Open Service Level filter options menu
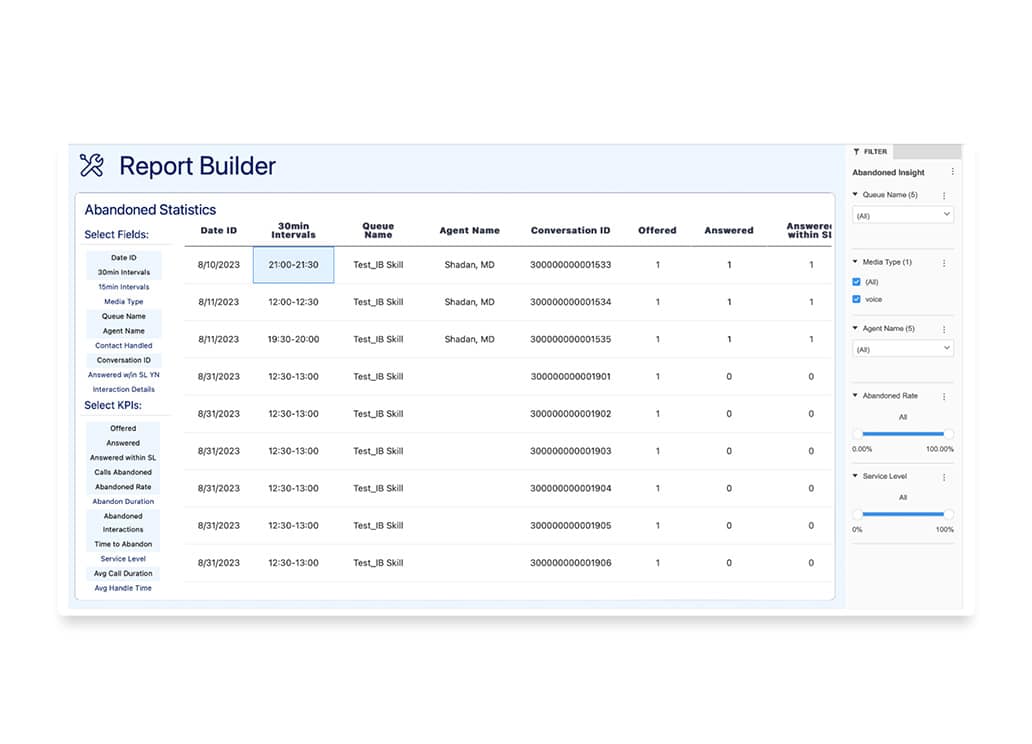Image resolution: width=1032 pixels, height=744 pixels. click(x=944, y=477)
